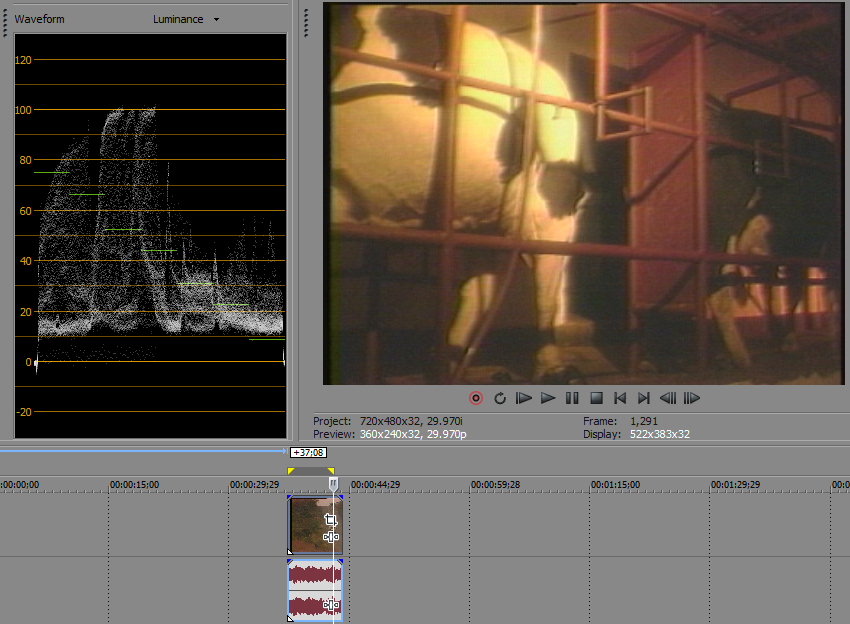
Task: Toggle Loop Playback in preview transport
Action: 500,398
